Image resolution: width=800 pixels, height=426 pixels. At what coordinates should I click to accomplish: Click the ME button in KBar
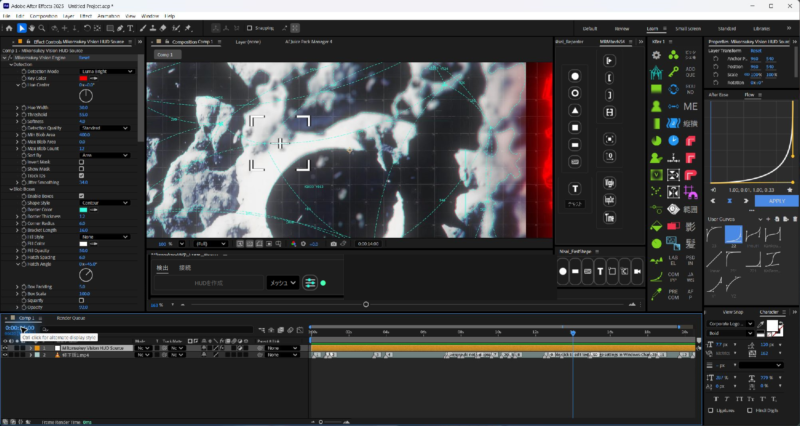[690, 106]
